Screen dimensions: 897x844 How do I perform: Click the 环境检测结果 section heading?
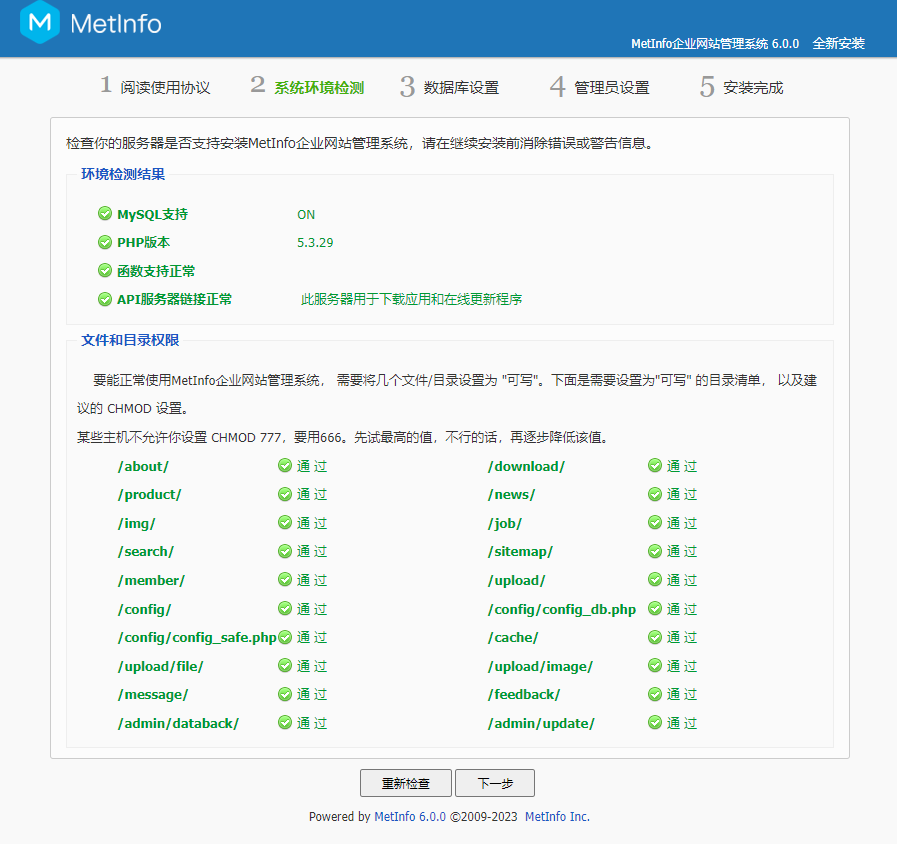pos(123,174)
